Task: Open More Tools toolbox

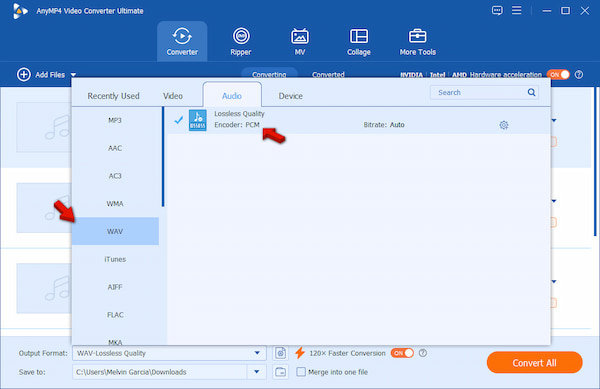Action: pyautogui.click(x=417, y=41)
